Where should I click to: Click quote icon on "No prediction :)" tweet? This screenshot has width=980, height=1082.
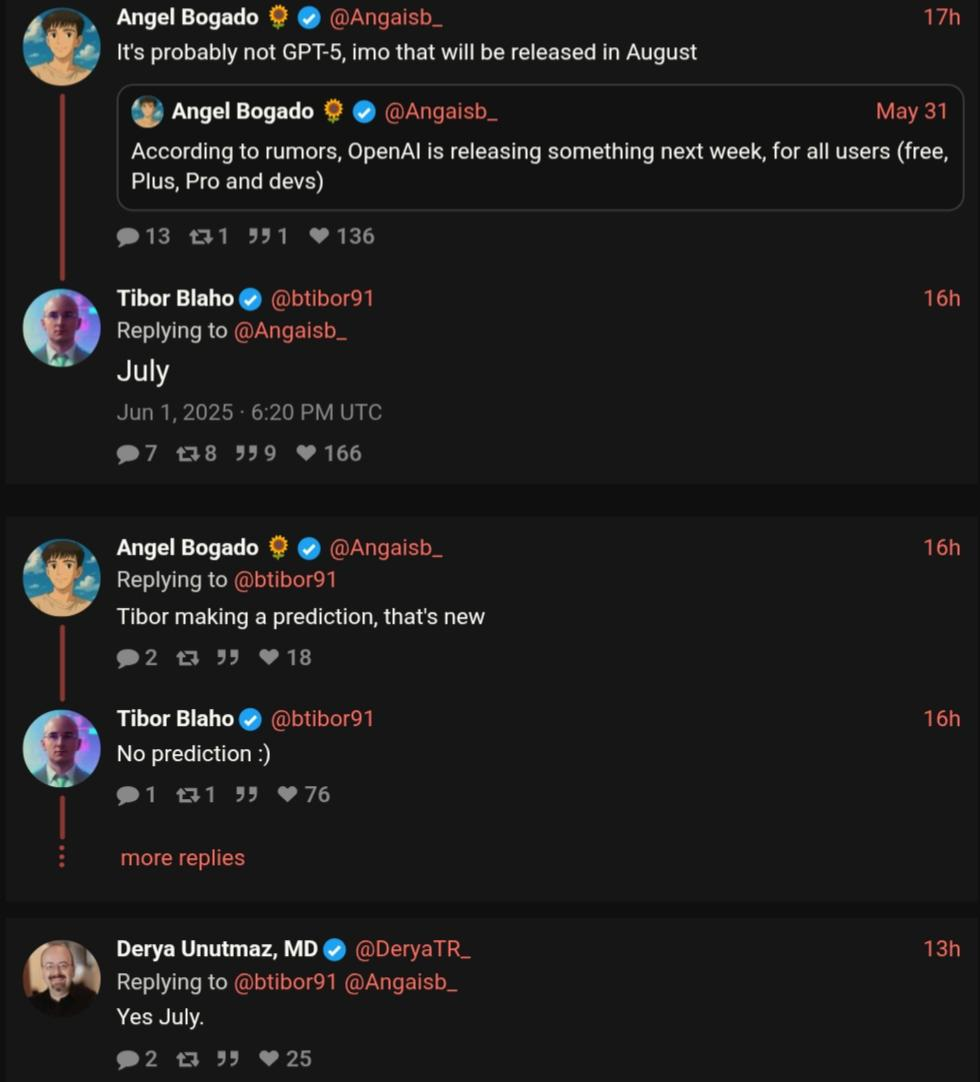pyautogui.click(x=246, y=794)
